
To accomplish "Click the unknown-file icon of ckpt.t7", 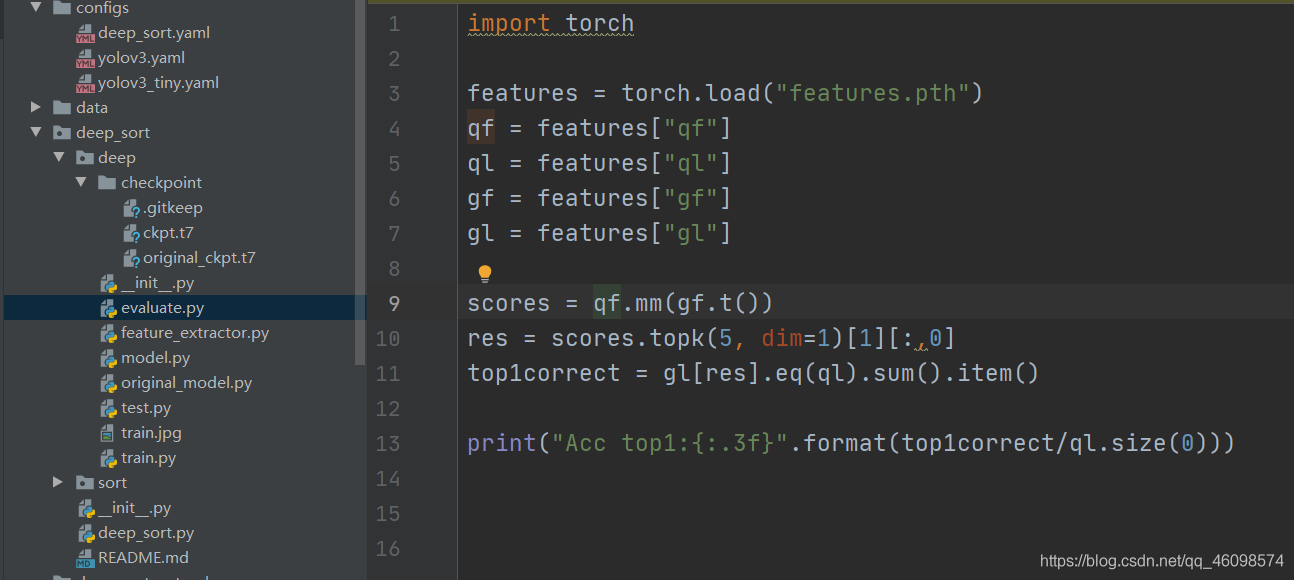I will (x=131, y=233).
